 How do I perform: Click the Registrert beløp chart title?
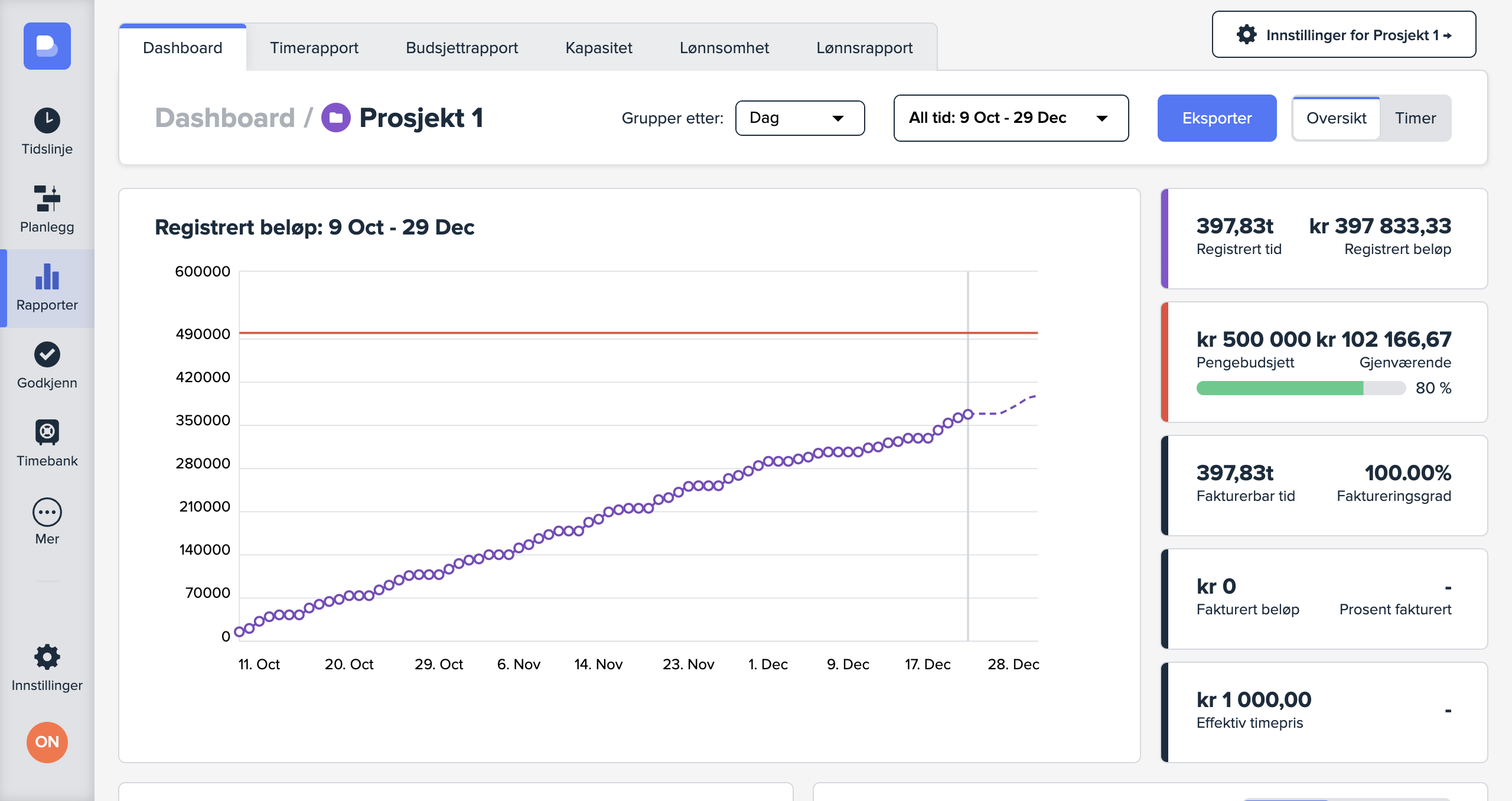314,227
